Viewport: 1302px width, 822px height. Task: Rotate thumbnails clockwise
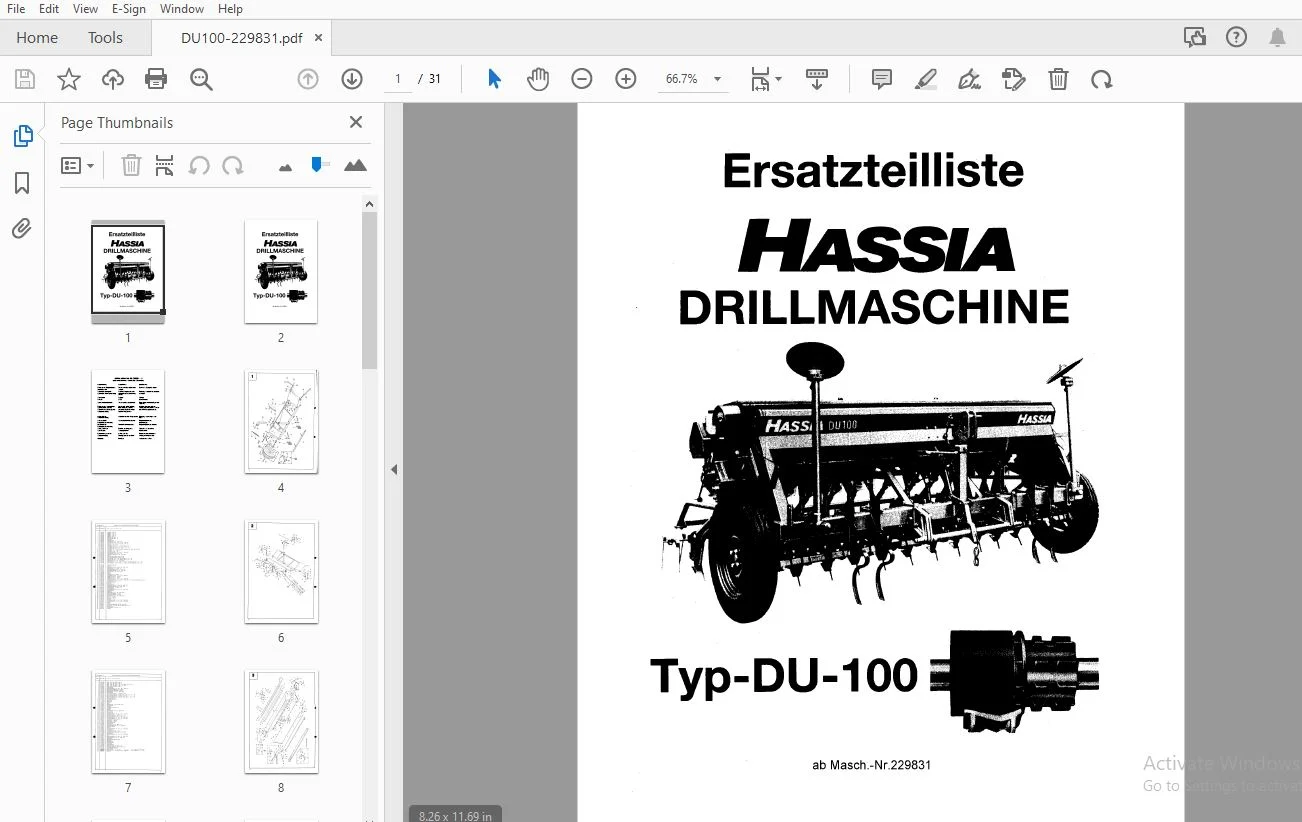(x=233, y=165)
